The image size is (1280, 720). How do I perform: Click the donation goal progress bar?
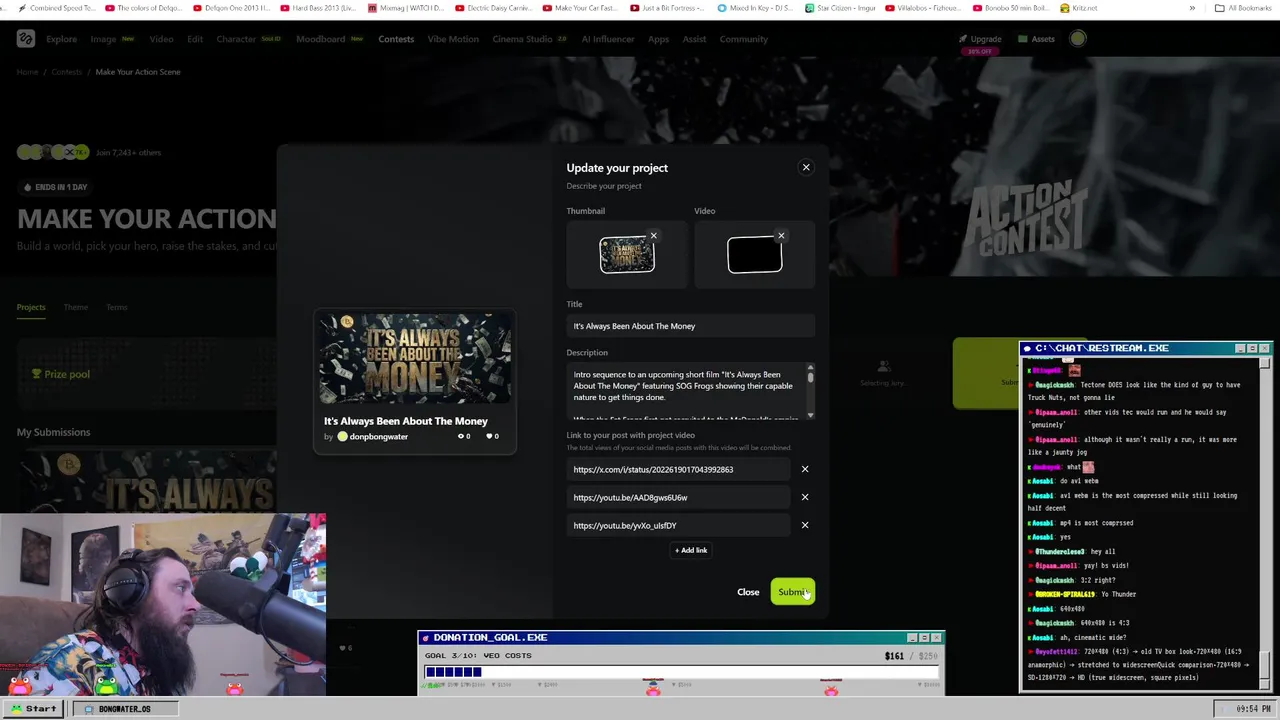pyautogui.click(x=682, y=672)
